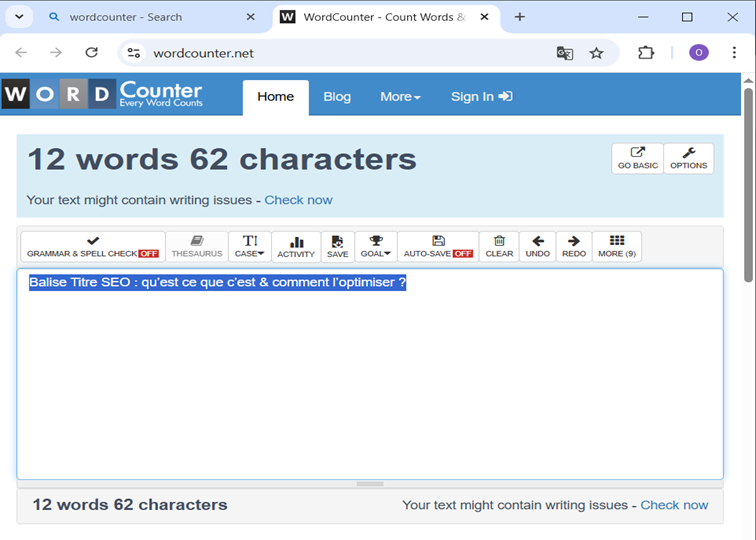Screen dimensions: 756x540
Task: Click the page vertical scrollbar
Action: (748, 186)
